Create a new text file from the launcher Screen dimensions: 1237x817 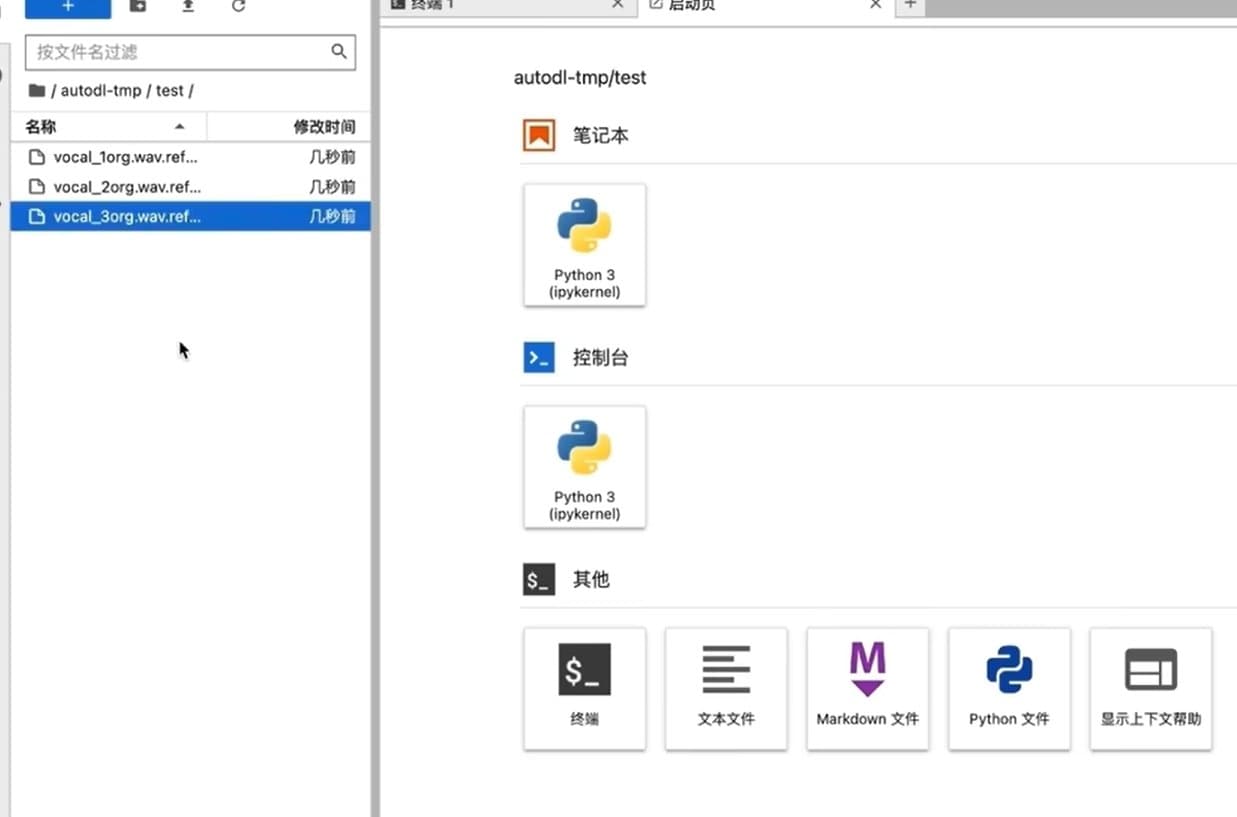coord(726,688)
